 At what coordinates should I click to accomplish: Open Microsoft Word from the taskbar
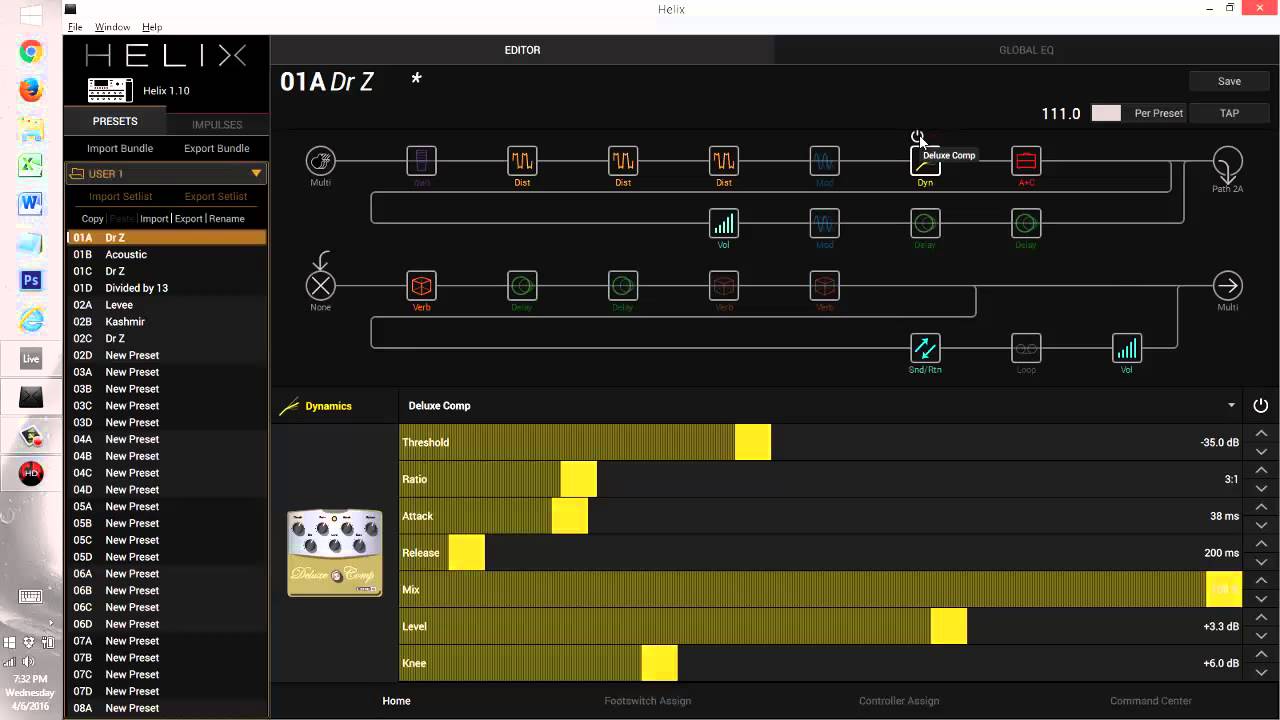(x=31, y=205)
